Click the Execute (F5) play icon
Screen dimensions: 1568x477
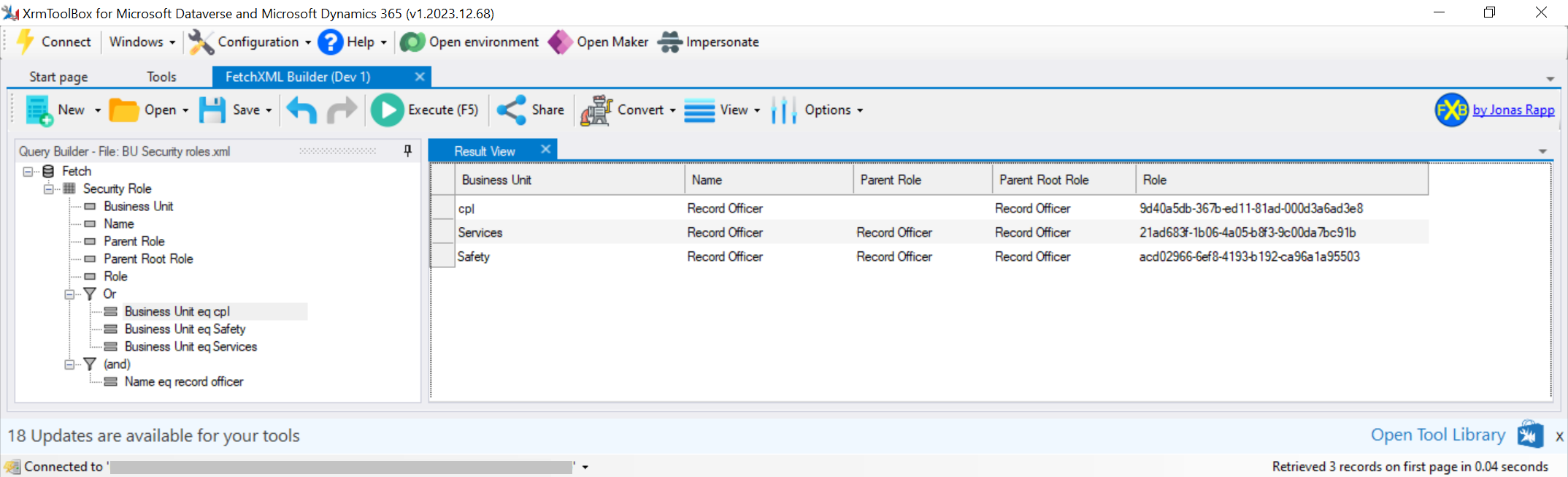tap(387, 110)
